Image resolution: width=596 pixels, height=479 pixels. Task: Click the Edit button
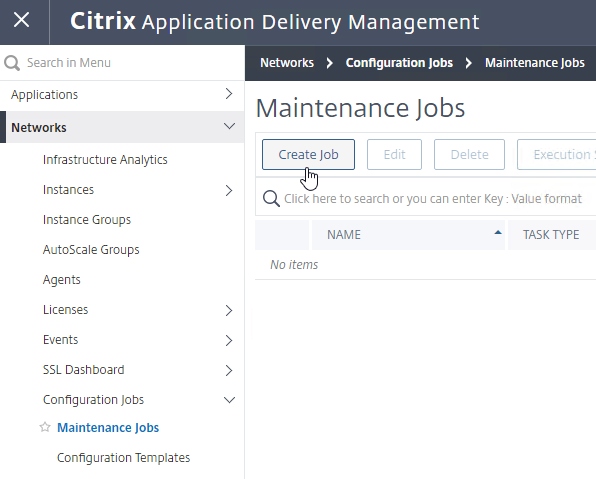tap(394, 154)
